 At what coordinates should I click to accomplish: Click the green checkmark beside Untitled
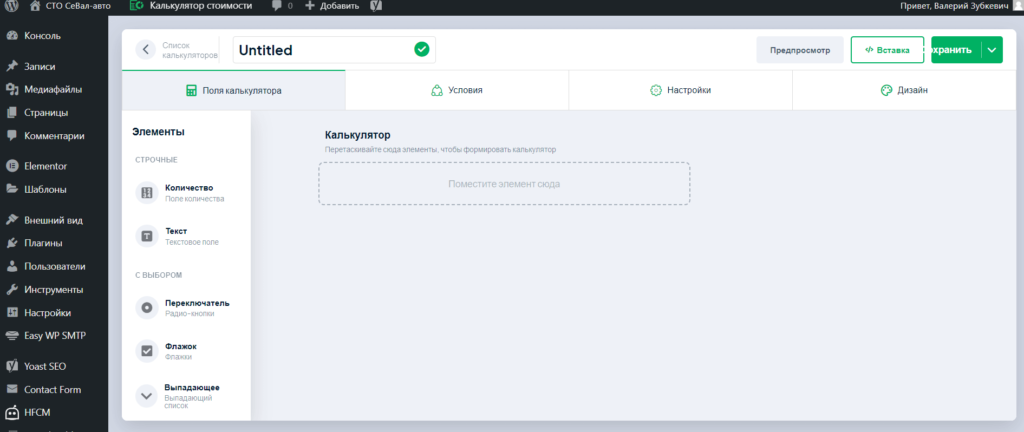[422, 50]
